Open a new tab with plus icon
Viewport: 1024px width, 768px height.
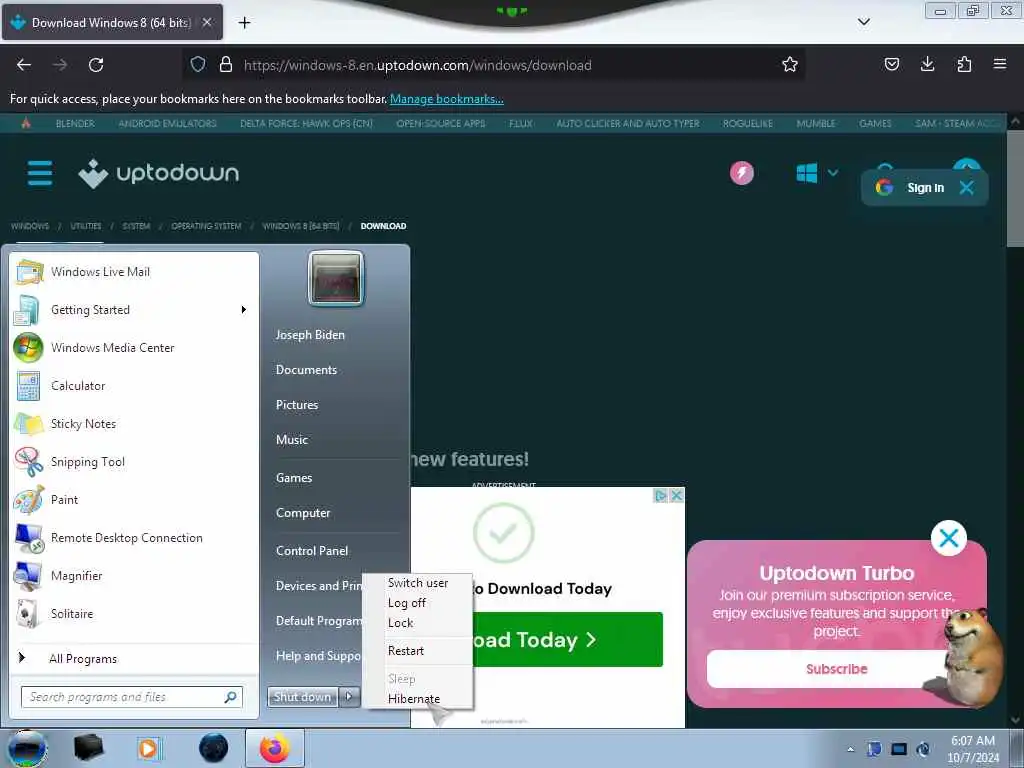click(x=244, y=23)
